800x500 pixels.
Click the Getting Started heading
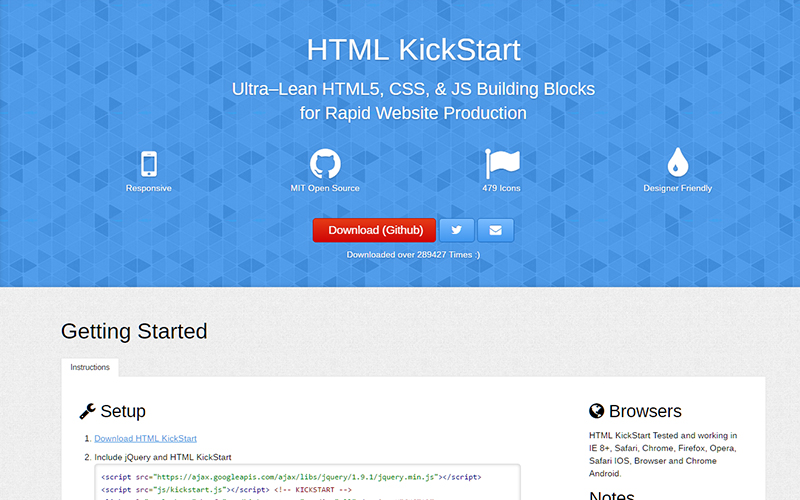click(x=134, y=331)
